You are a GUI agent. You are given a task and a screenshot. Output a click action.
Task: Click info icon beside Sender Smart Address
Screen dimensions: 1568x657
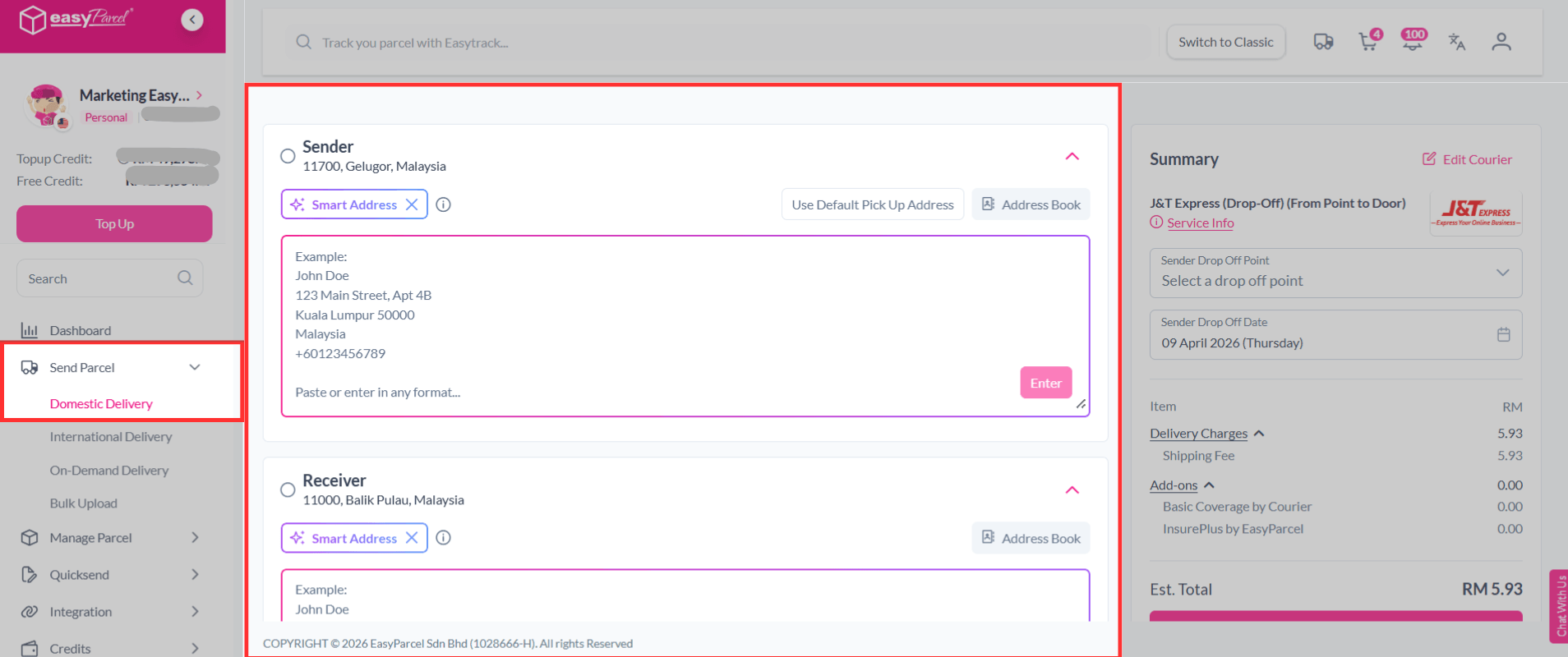pyautogui.click(x=444, y=204)
